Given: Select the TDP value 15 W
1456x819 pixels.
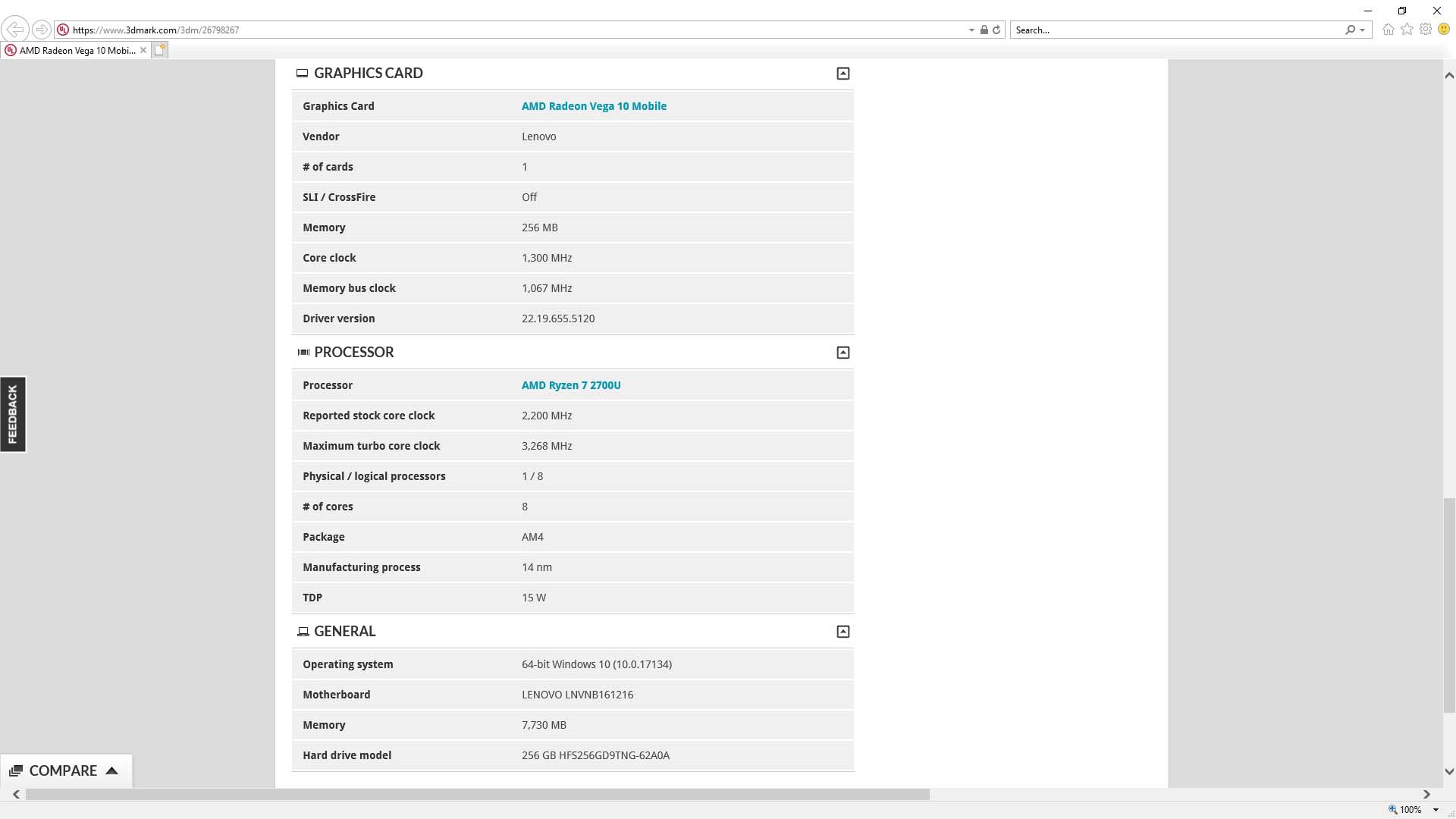Looking at the screenshot, I should [534, 598].
